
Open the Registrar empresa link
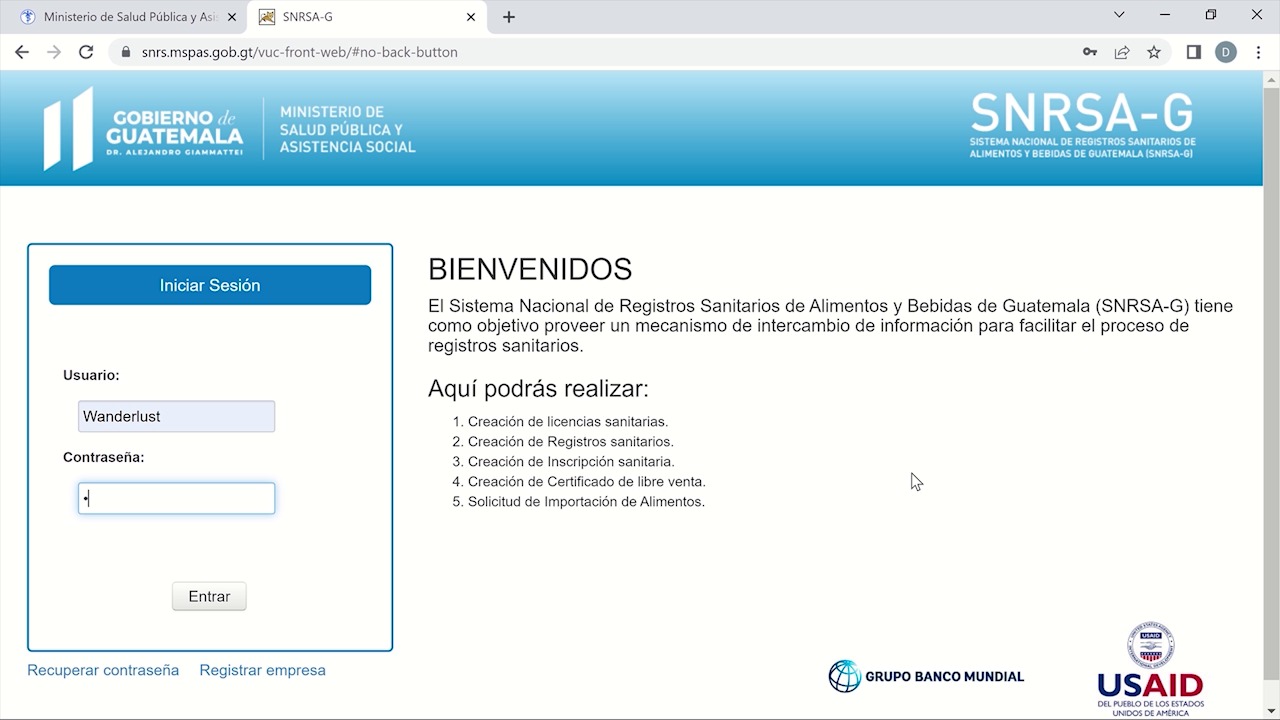(262, 670)
